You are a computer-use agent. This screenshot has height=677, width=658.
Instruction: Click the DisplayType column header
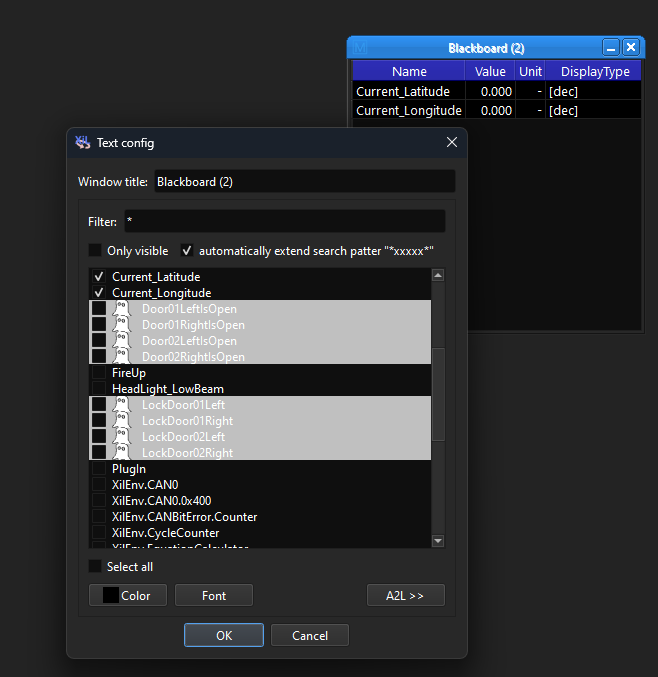point(594,72)
